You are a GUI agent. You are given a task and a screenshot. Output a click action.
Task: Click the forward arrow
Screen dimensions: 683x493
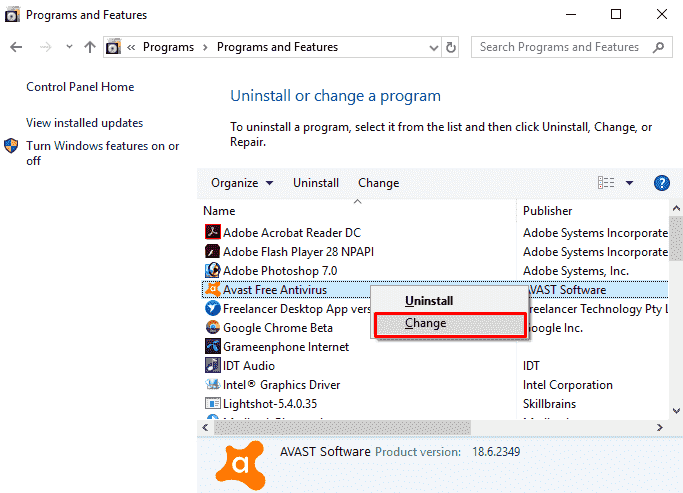tap(45, 47)
